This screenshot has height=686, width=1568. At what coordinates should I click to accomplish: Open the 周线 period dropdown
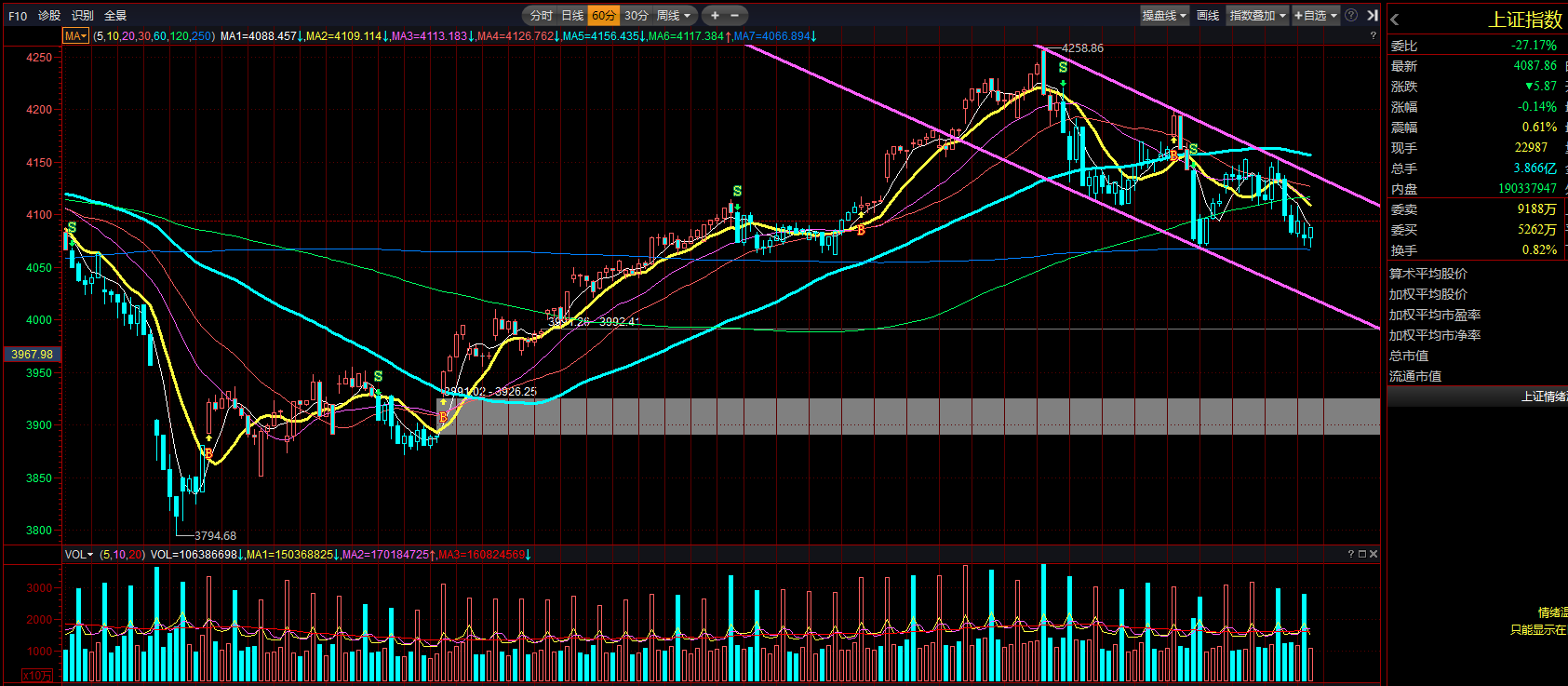point(674,16)
